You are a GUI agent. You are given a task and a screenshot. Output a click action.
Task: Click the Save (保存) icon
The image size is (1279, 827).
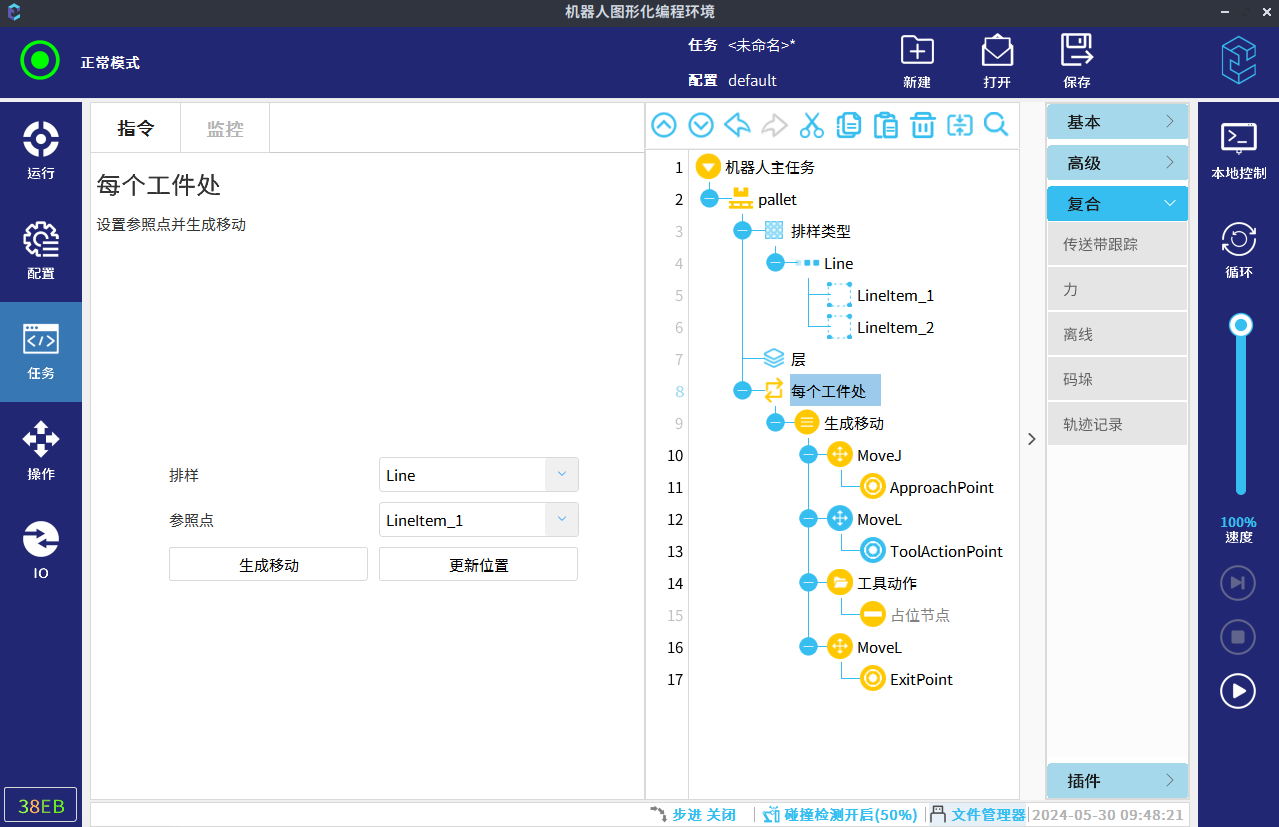click(x=1076, y=61)
